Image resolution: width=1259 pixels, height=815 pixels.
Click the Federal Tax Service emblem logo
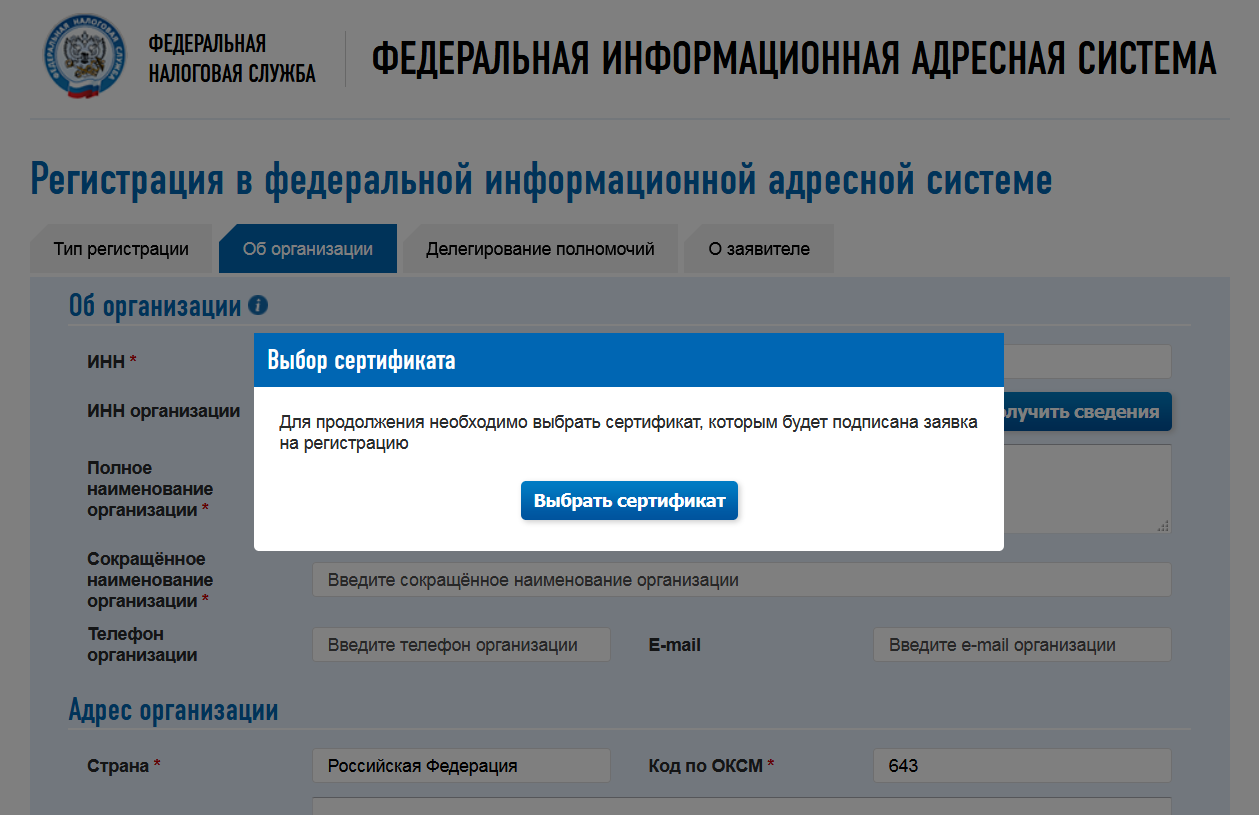click(x=87, y=57)
